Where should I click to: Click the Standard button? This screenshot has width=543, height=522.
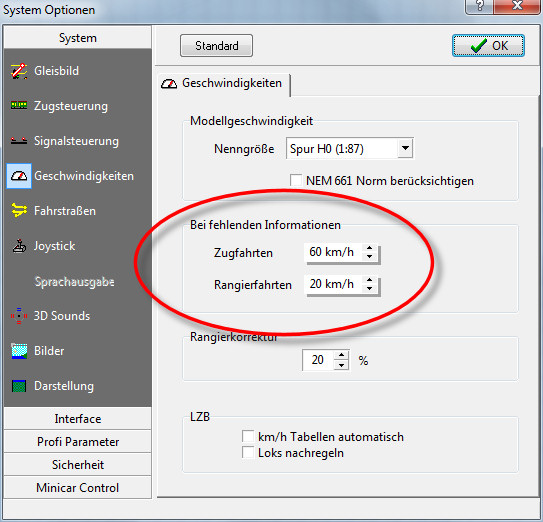click(216, 46)
